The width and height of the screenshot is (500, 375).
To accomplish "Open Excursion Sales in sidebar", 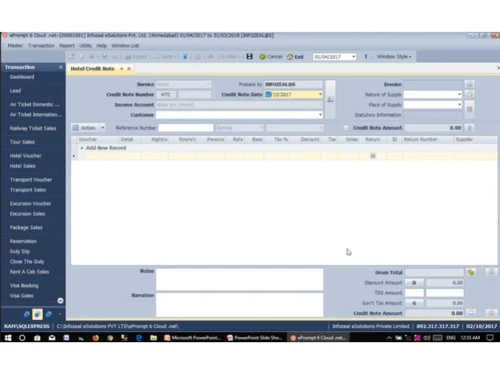I will coord(28,214).
